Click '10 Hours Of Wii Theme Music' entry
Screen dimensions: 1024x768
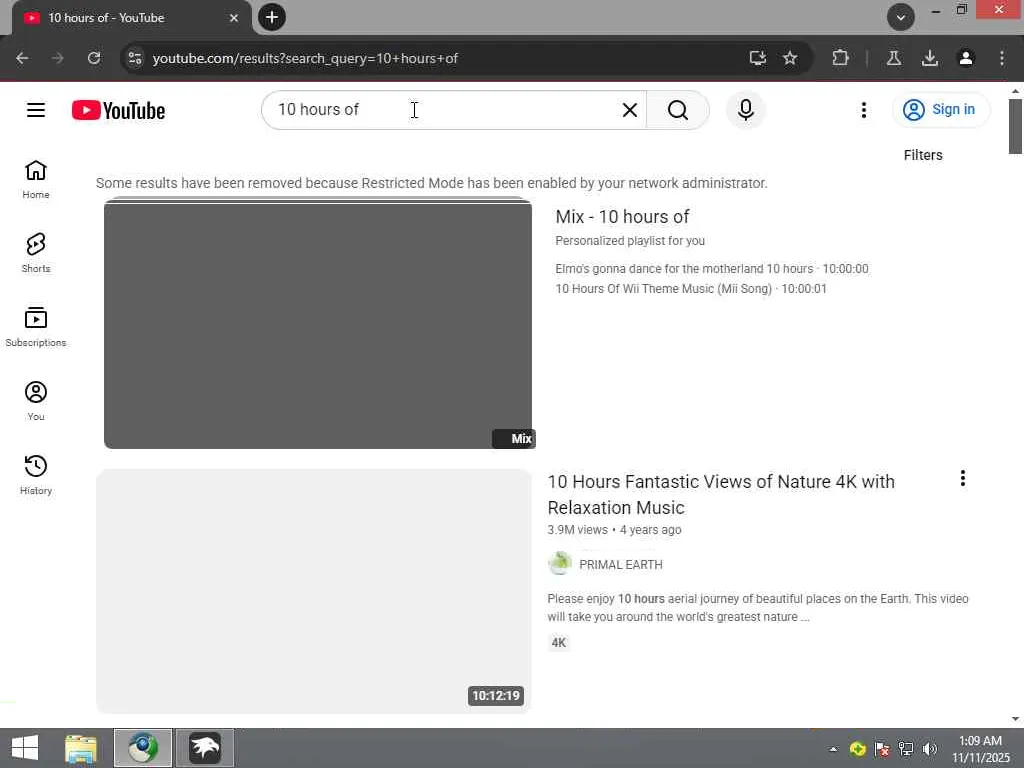pos(691,289)
